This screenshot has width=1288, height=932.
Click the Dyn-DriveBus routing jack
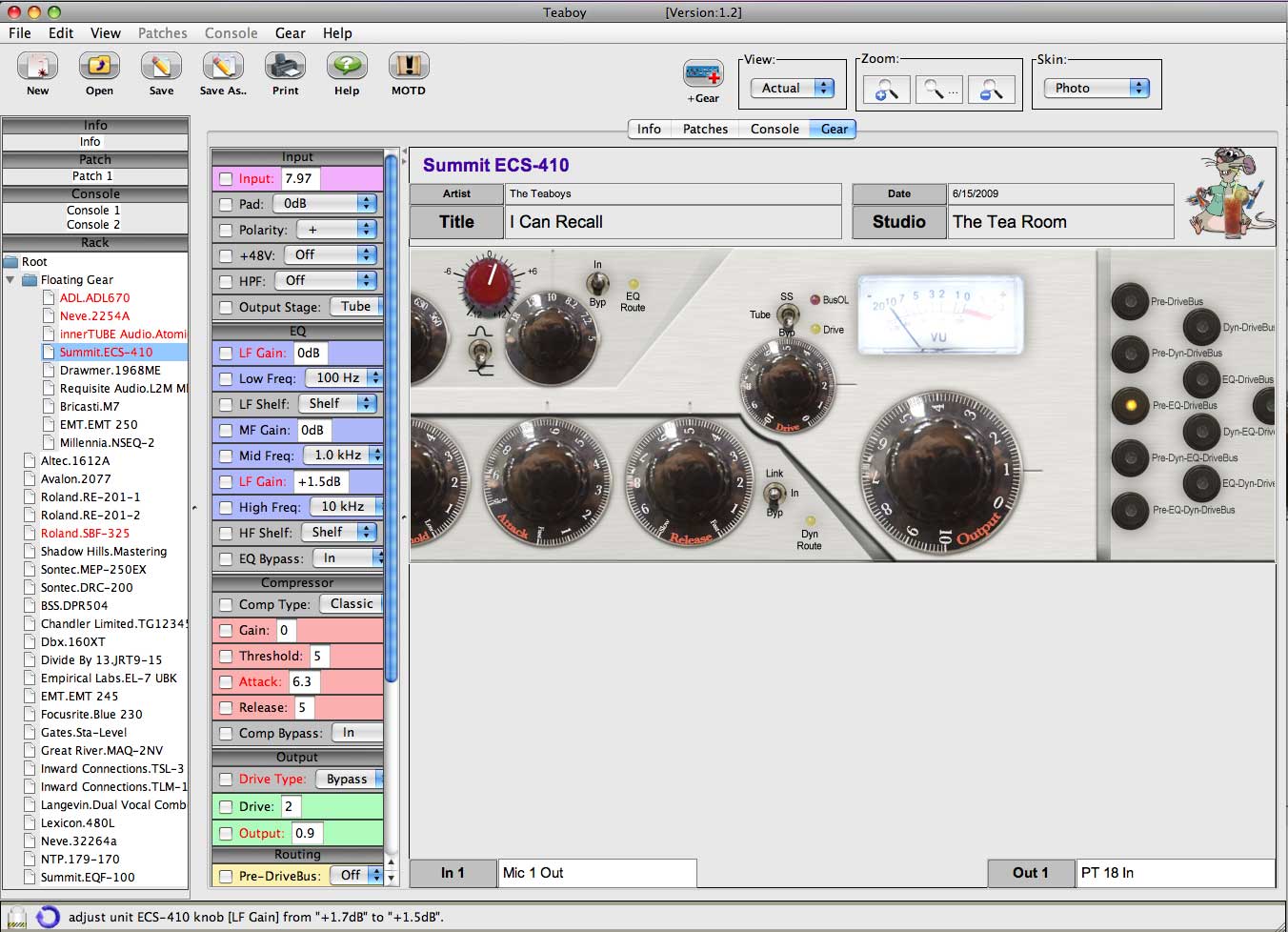tap(1201, 327)
